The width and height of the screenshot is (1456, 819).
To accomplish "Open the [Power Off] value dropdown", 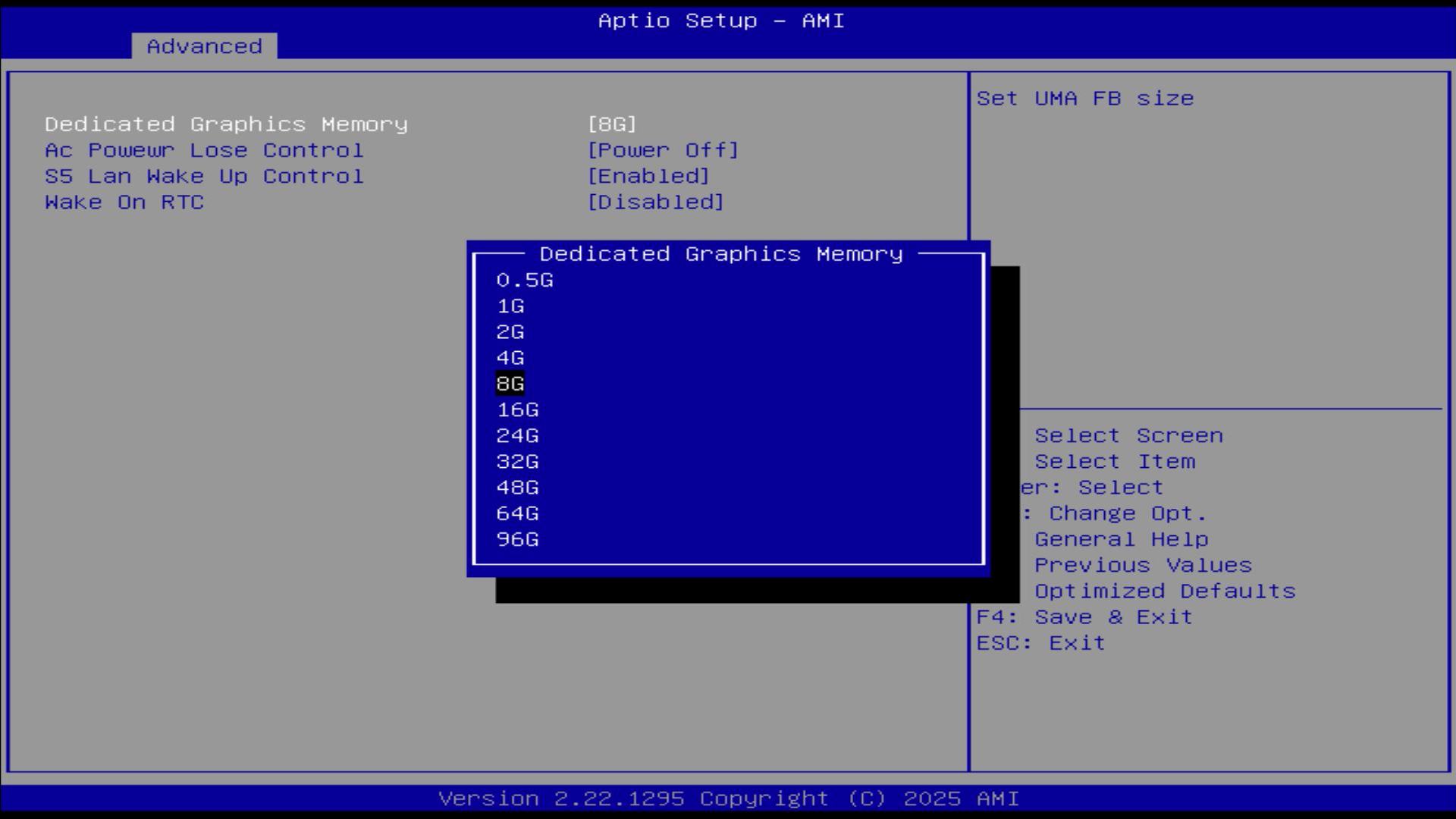I will (663, 150).
